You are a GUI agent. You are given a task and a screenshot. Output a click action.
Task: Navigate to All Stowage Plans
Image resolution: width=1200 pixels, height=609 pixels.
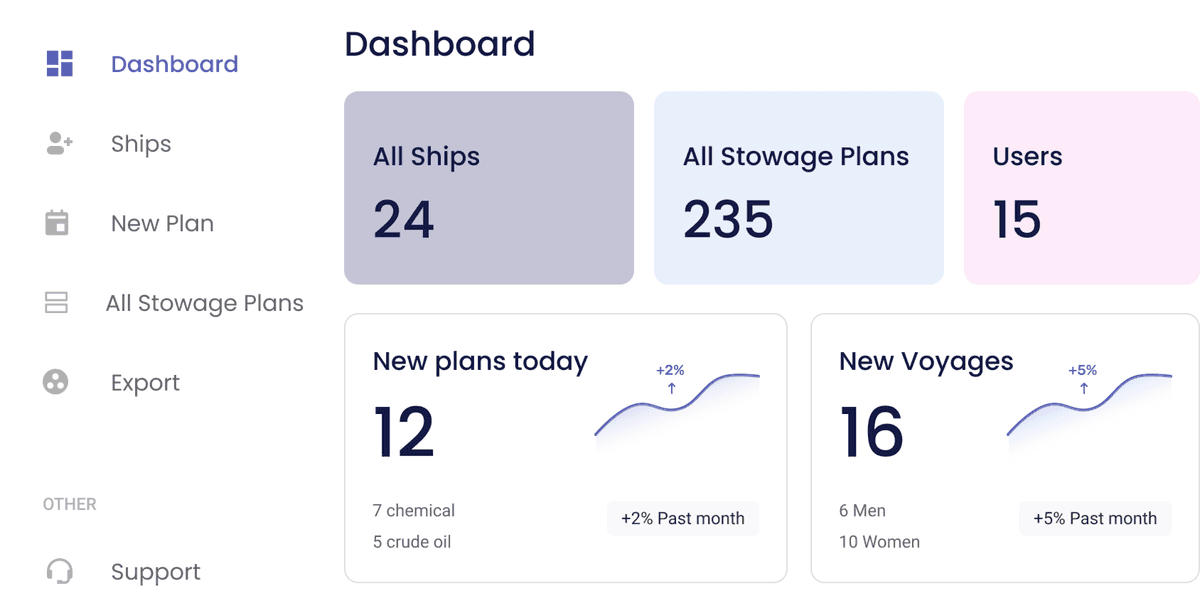click(x=204, y=303)
